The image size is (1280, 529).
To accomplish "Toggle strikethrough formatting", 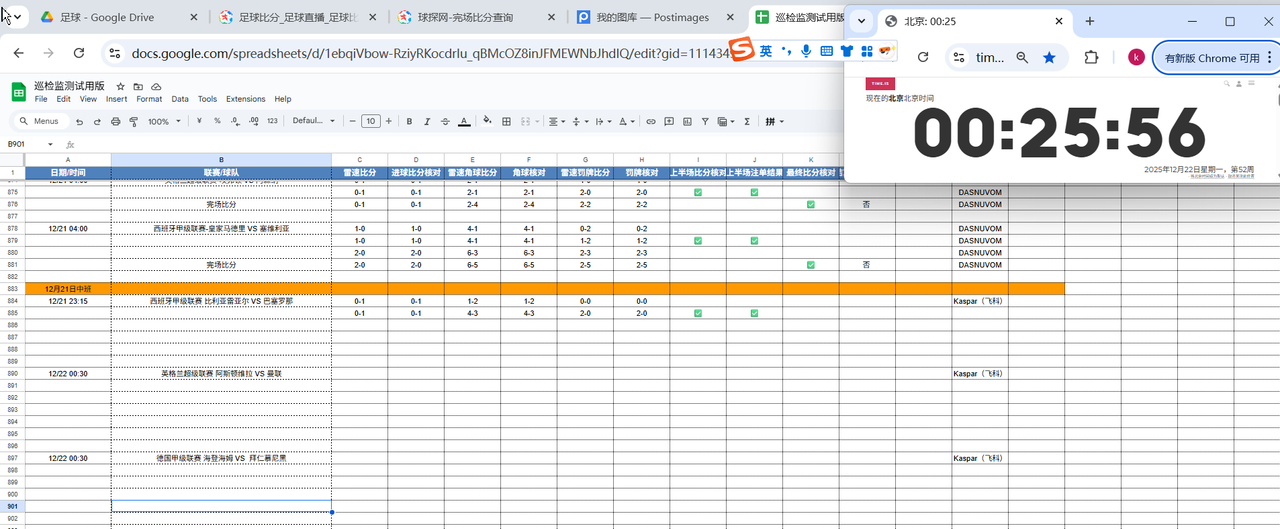I will [445, 121].
